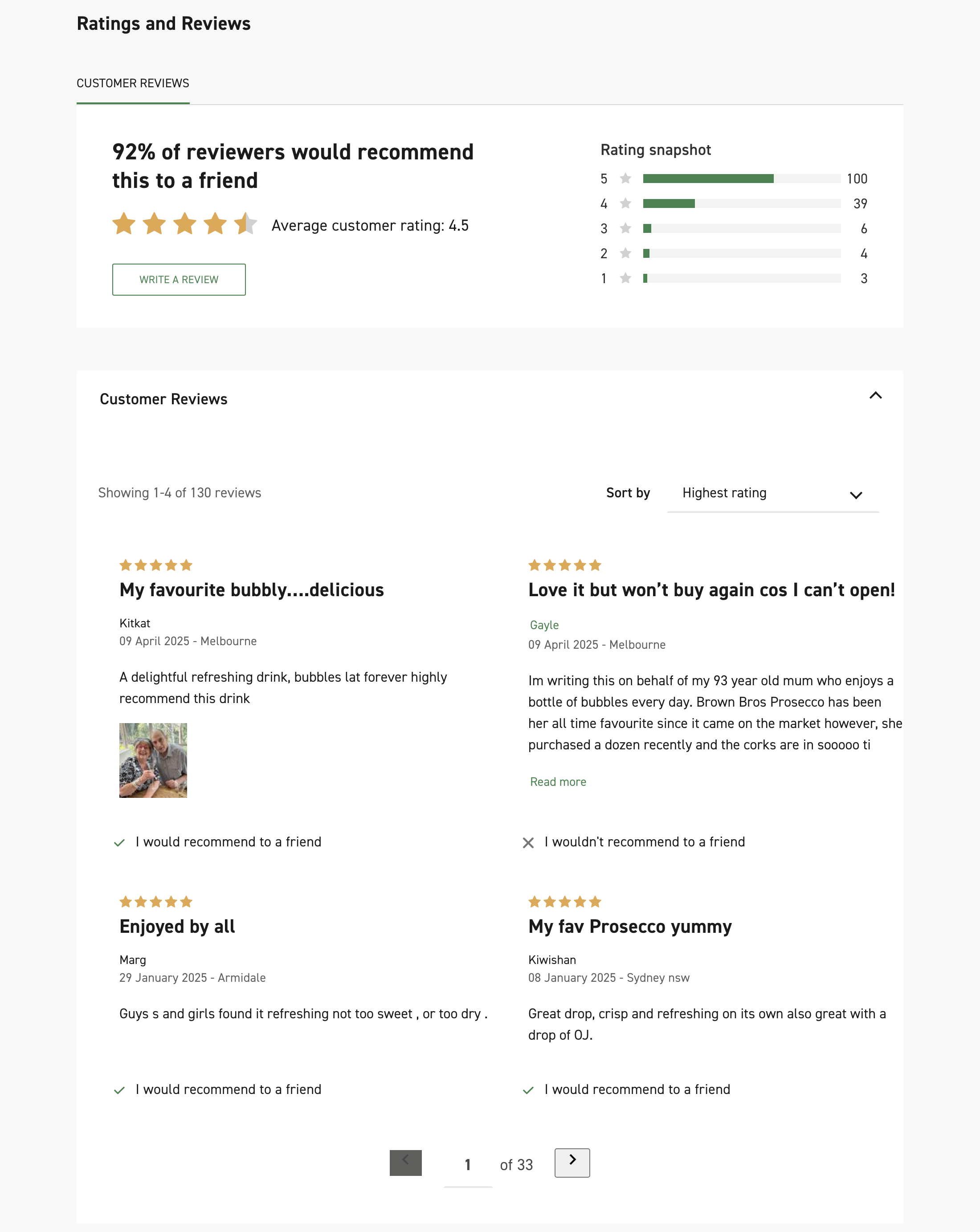Open the photo in Kitkat's review
Image resolution: width=980 pixels, height=1232 pixels.
click(153, 760)
